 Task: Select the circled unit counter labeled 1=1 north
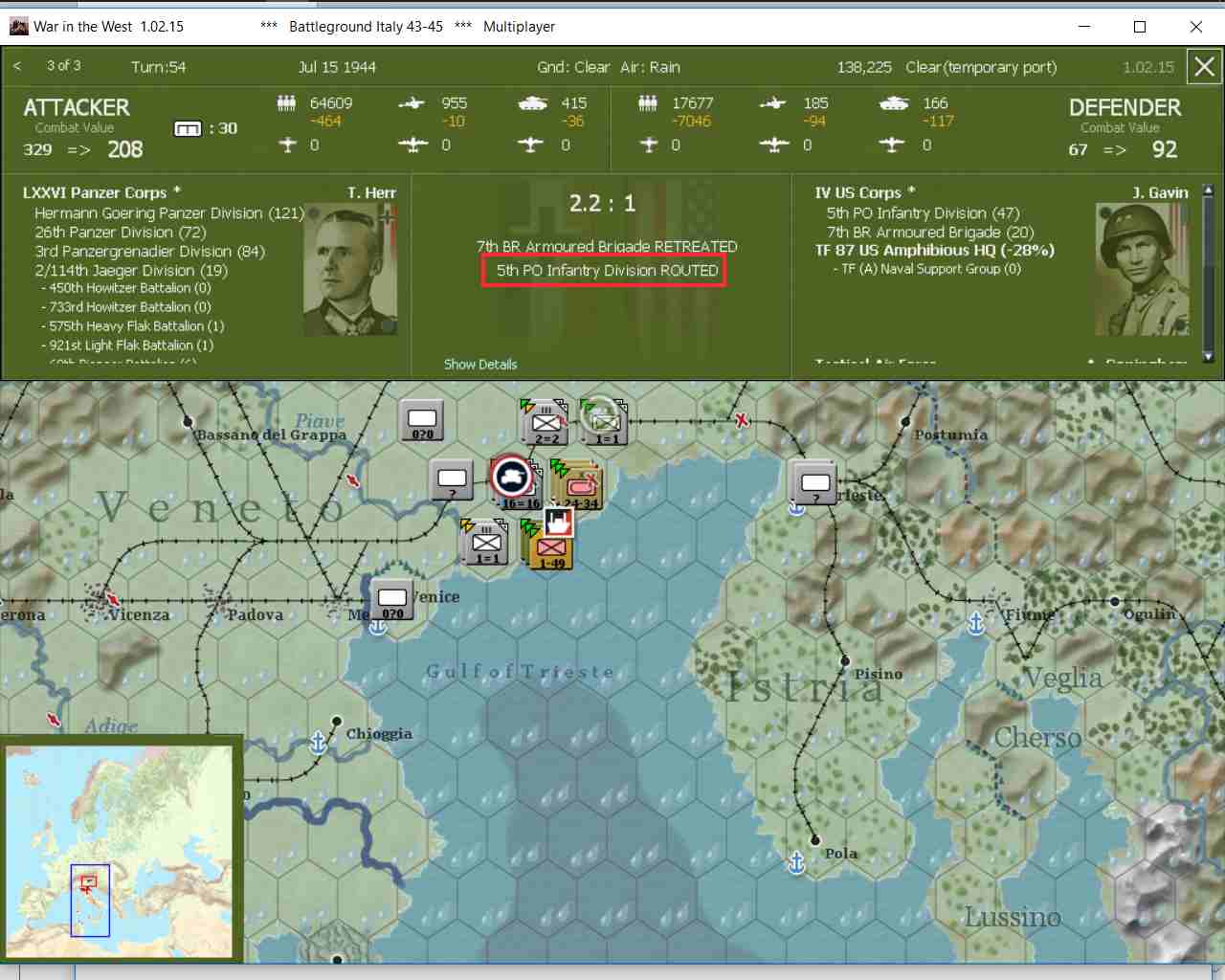605,422
